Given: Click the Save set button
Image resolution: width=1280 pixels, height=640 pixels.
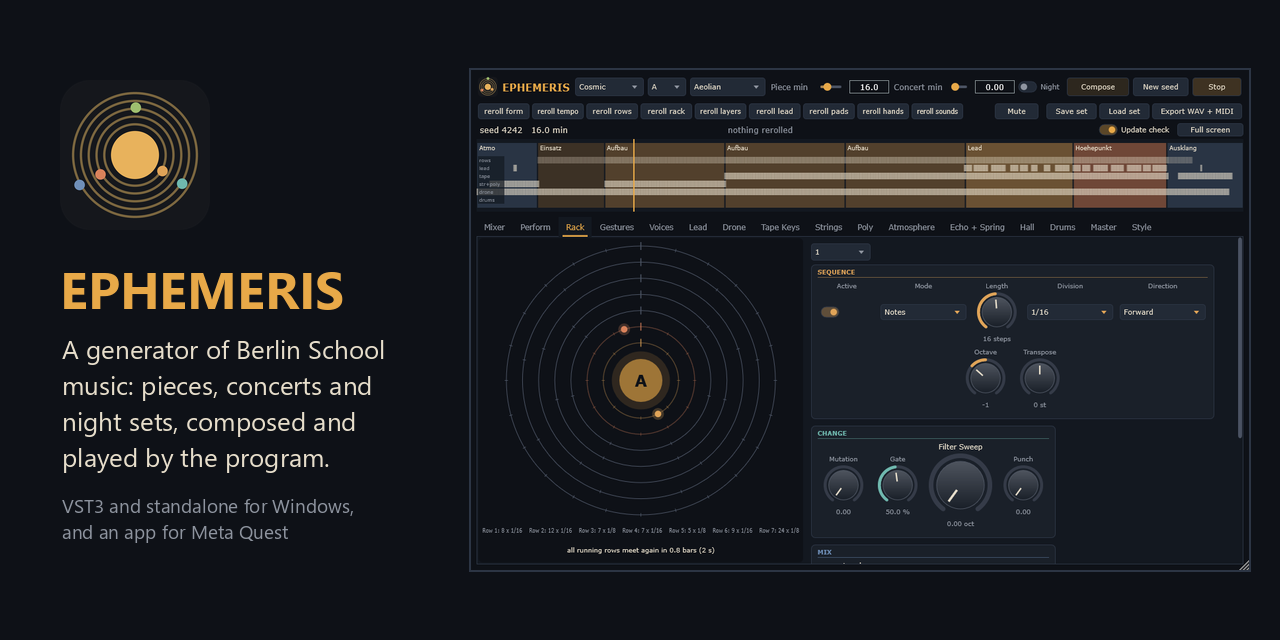Looking at the screenshot, I should [1071, 111].
